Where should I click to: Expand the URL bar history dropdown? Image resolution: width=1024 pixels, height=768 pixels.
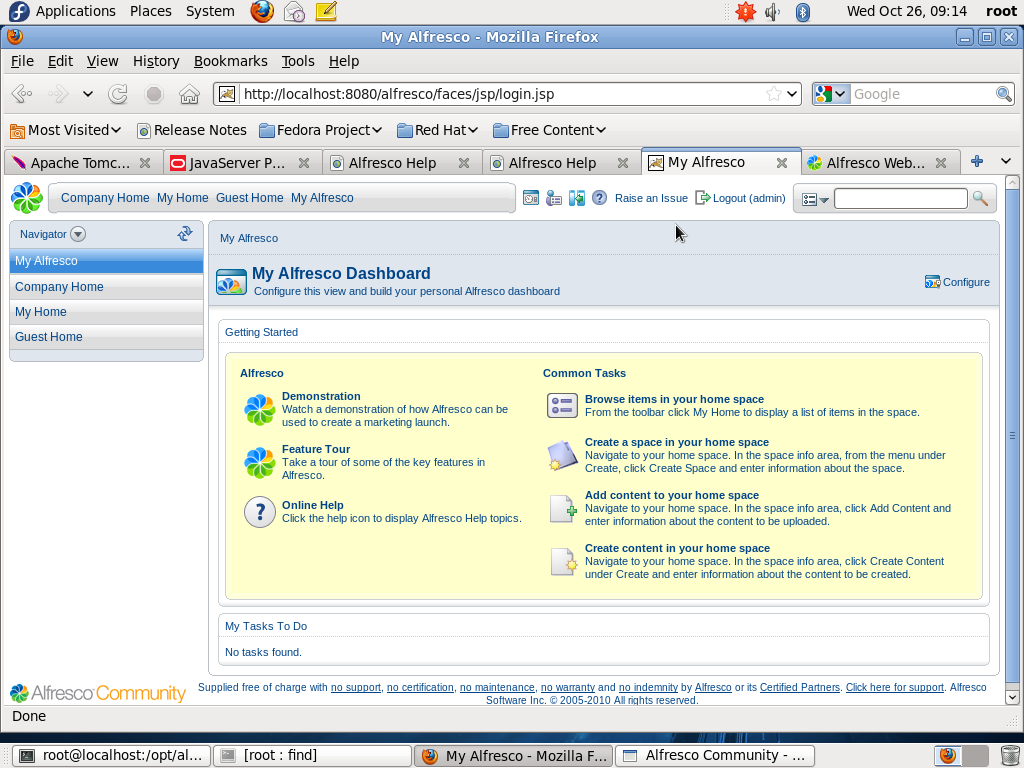pos(792,94)
